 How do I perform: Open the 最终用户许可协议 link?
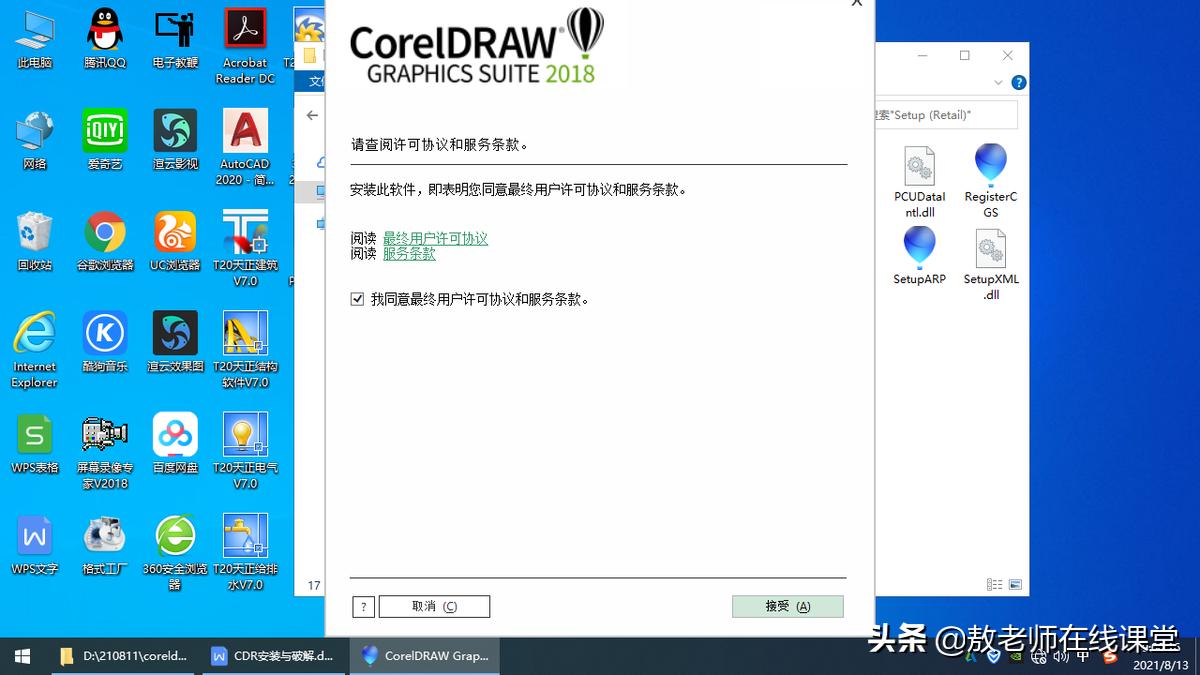tap(435, 238)
